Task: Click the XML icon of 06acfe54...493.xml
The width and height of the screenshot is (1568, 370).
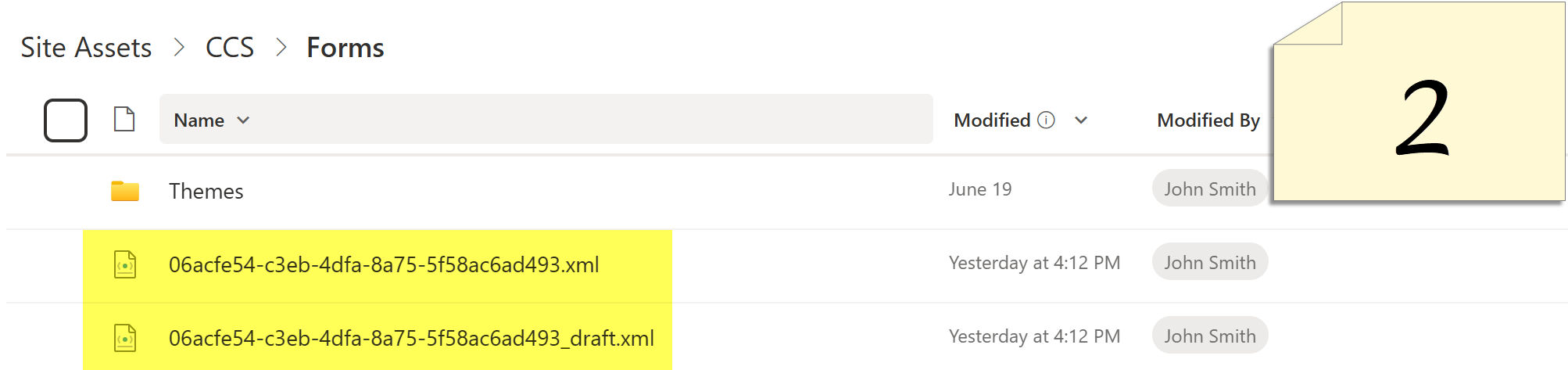Action: point(125,264)
